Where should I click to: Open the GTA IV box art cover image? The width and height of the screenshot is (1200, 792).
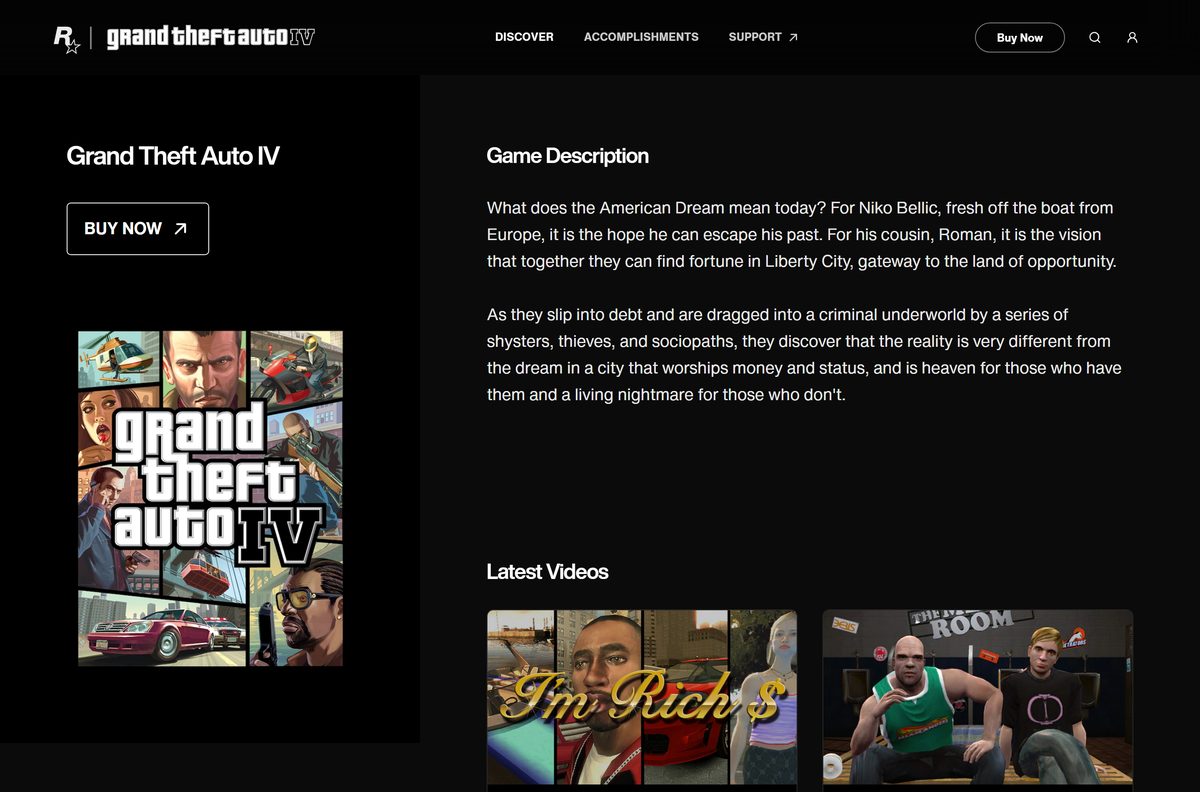point(211,498)
